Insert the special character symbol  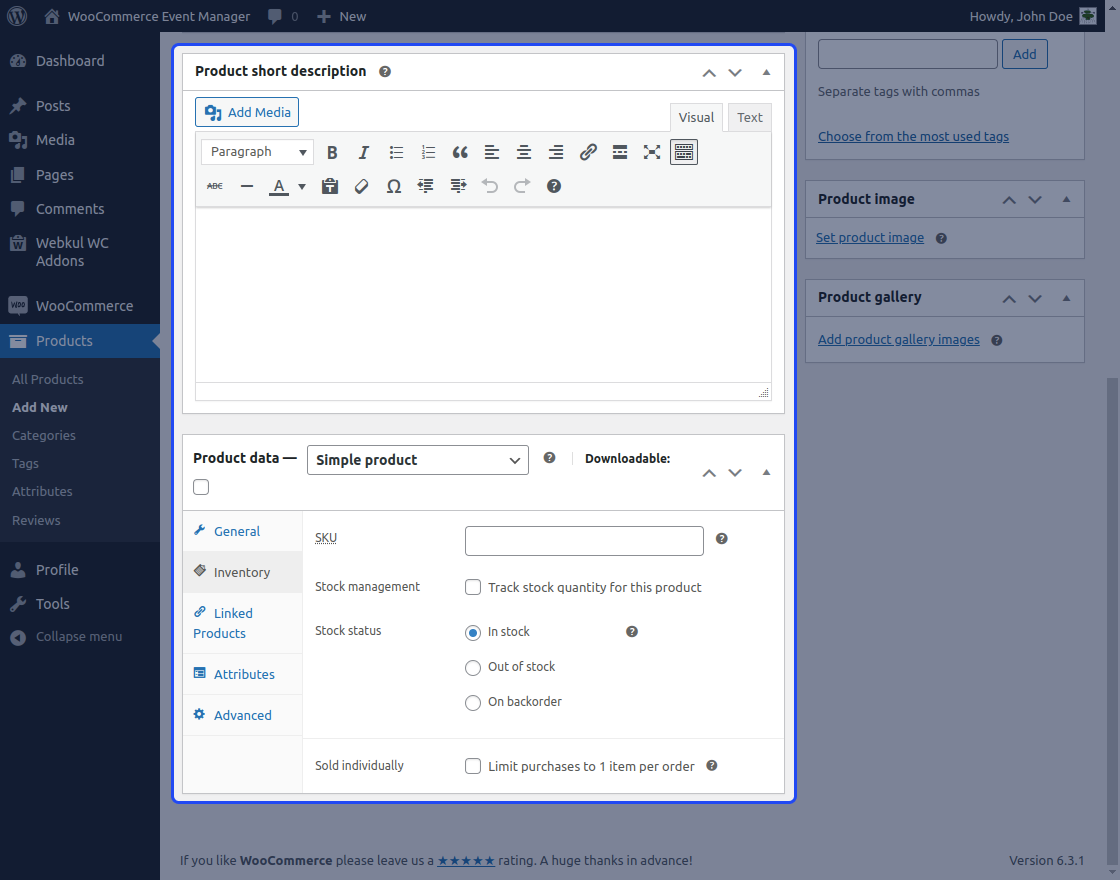(393, 186)
